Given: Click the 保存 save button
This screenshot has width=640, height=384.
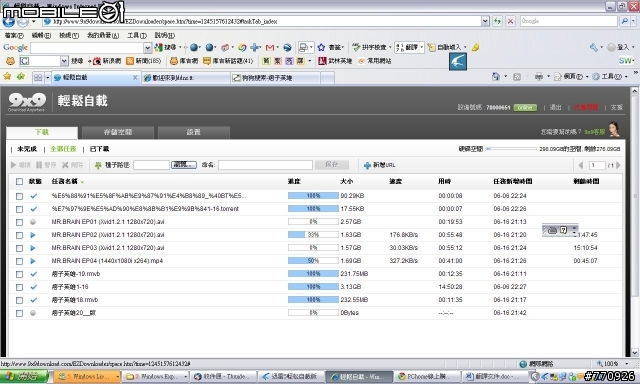Looking at the screenshot, I should pos(331,165).
